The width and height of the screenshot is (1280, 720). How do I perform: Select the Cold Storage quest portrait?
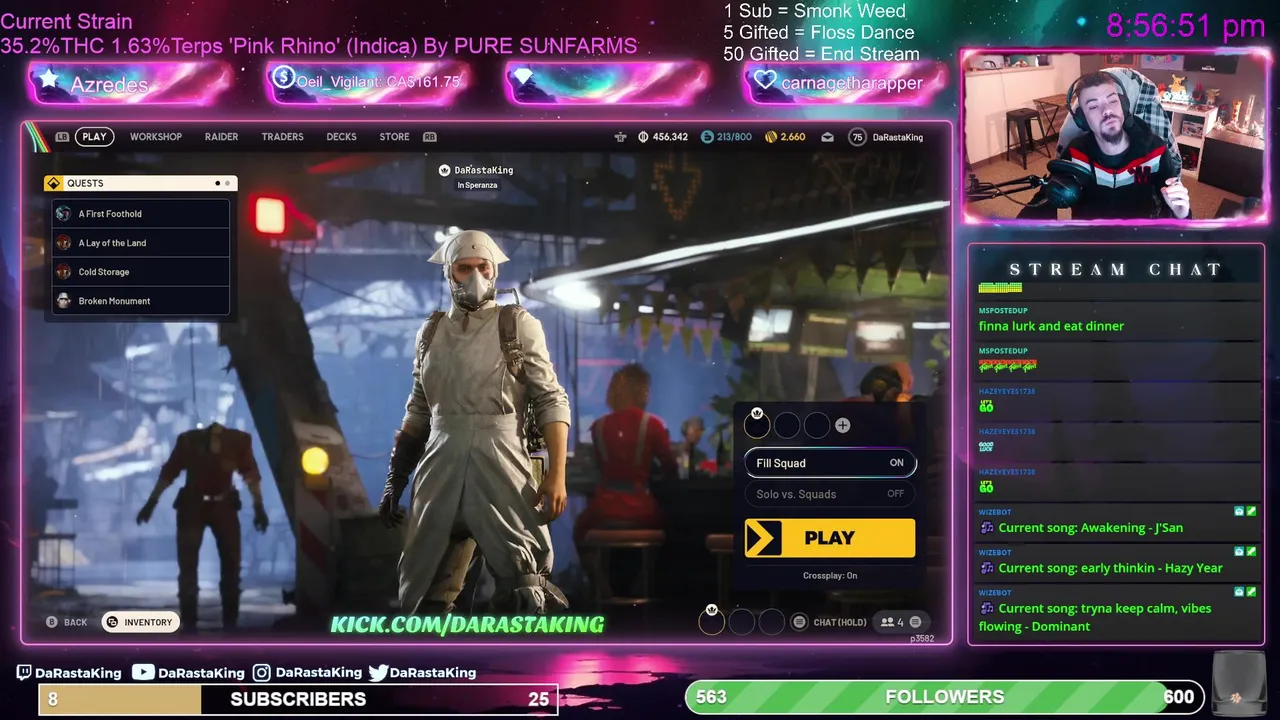pos(63,272)
